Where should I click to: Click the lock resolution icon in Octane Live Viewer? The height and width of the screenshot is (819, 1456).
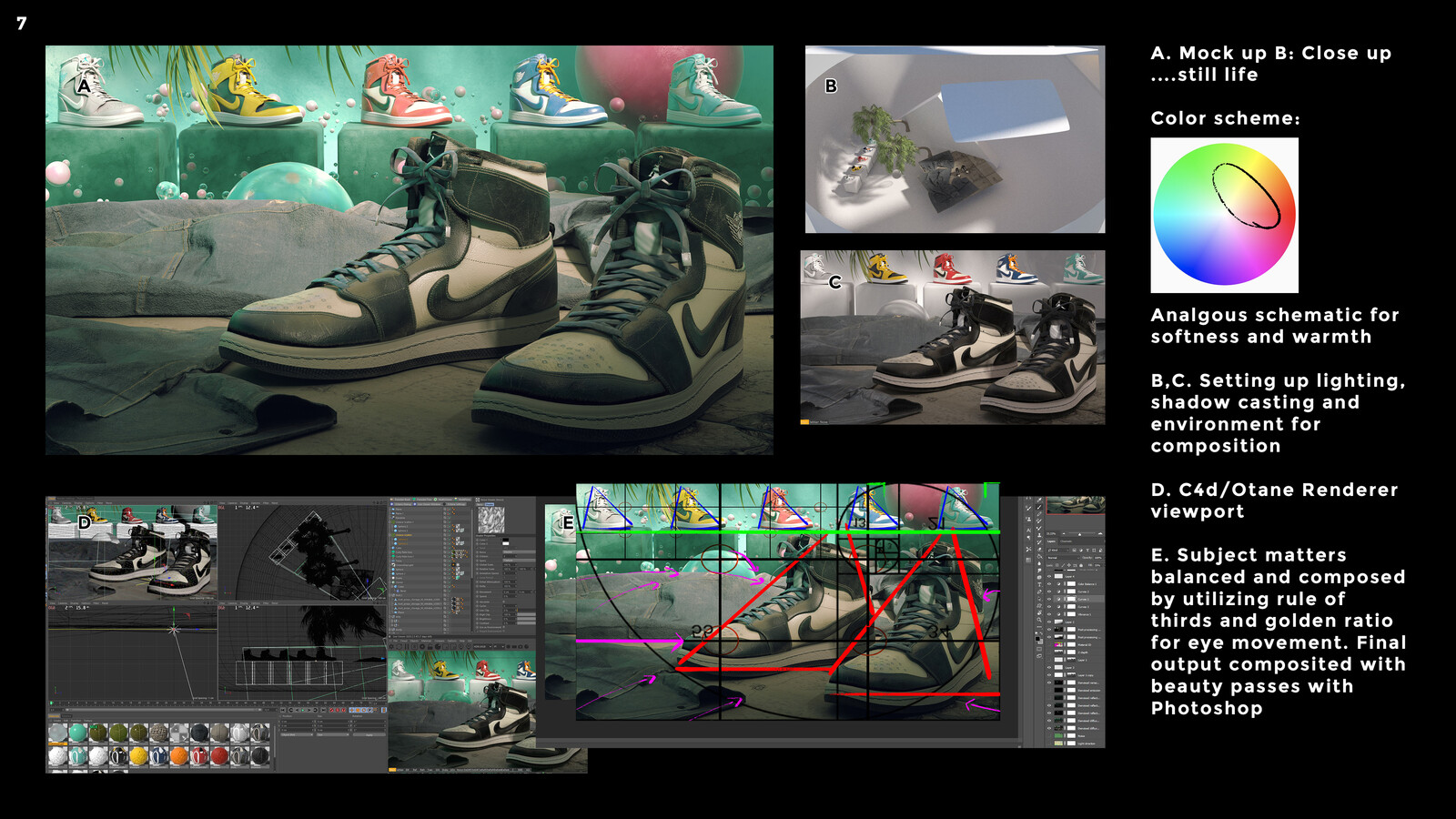[x=430, y=646]
